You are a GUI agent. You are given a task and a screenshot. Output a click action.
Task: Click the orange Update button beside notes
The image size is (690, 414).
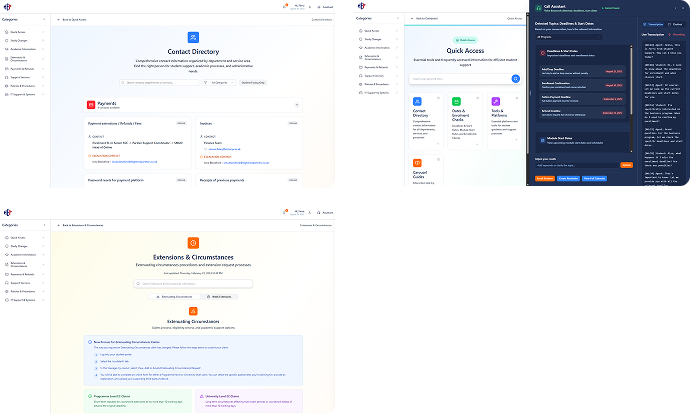click(x=626, y=164)
